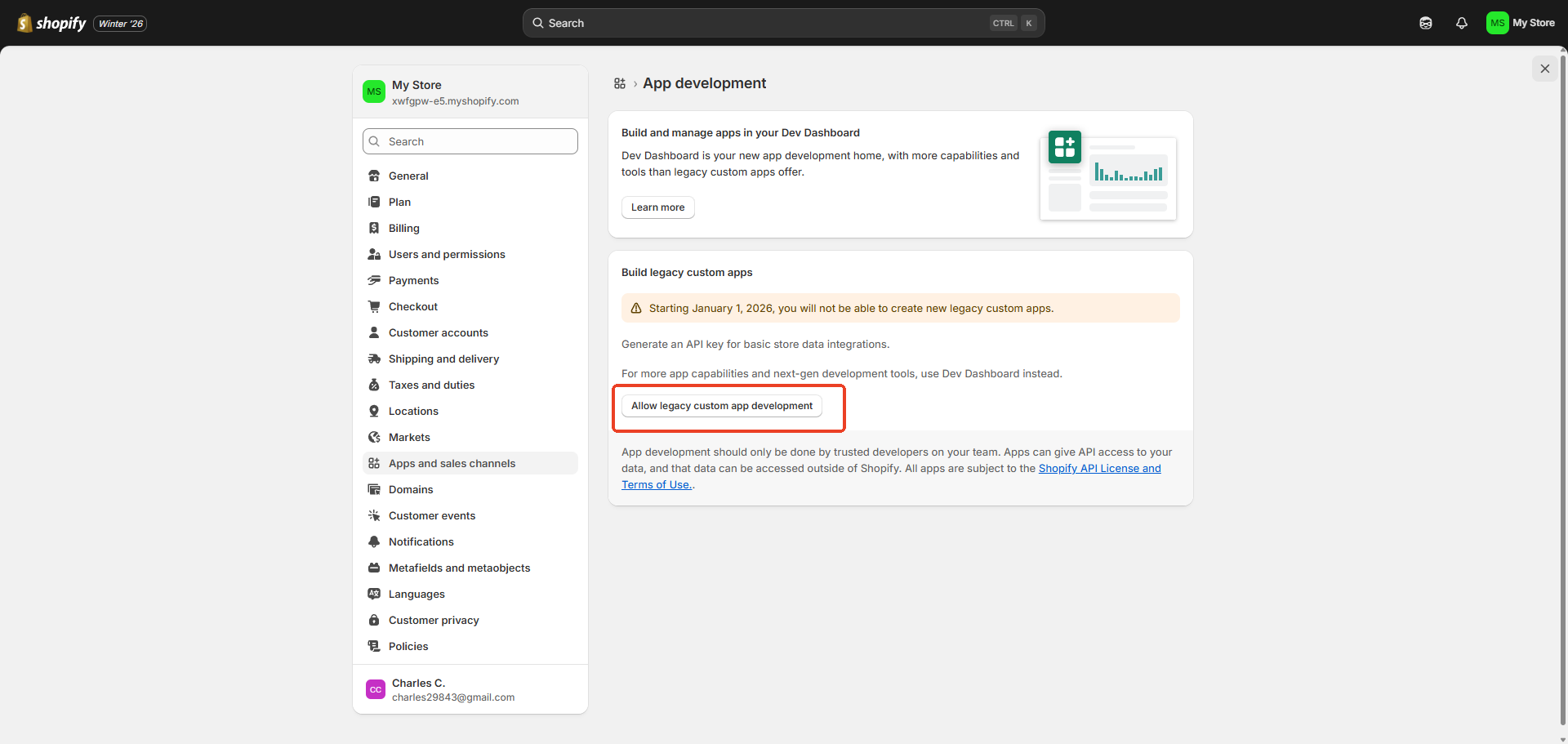Click the Customer privacy lock icon
The height and width of the screenshot is (744, 1568).
(x=374, y=620)
